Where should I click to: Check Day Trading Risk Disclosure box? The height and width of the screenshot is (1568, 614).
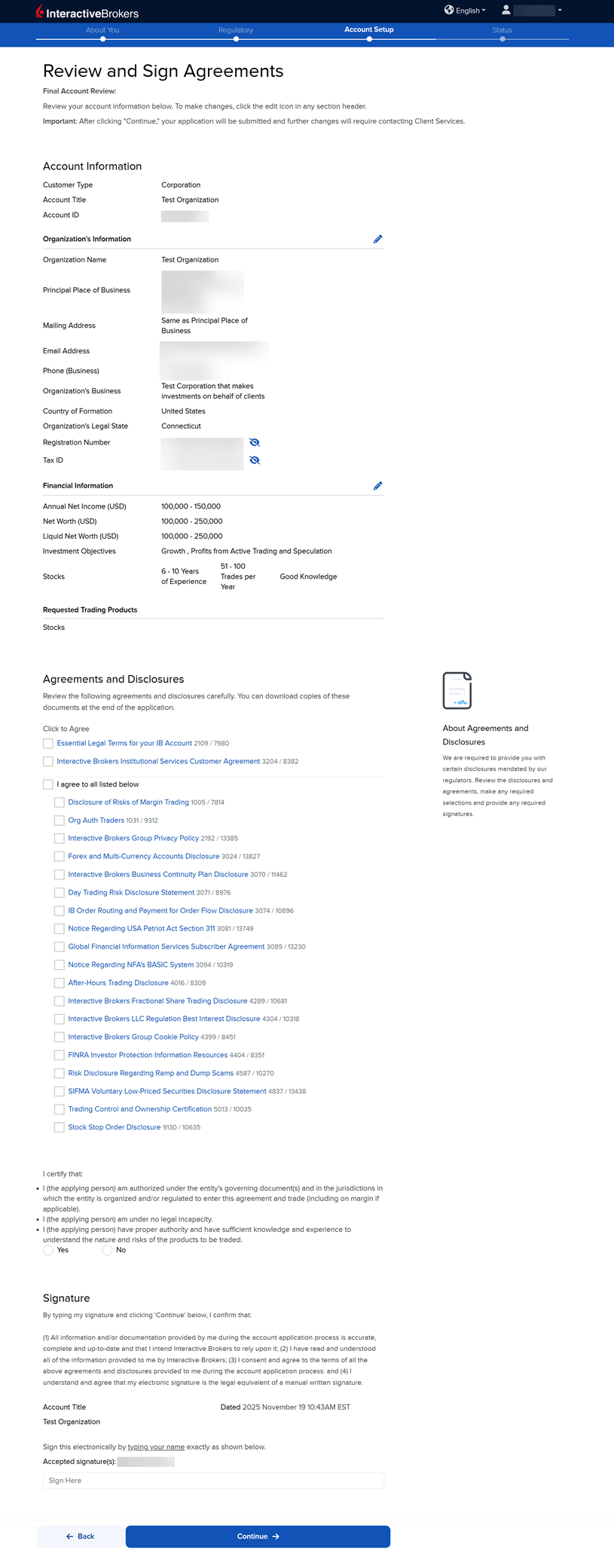(x=60, y=893)
